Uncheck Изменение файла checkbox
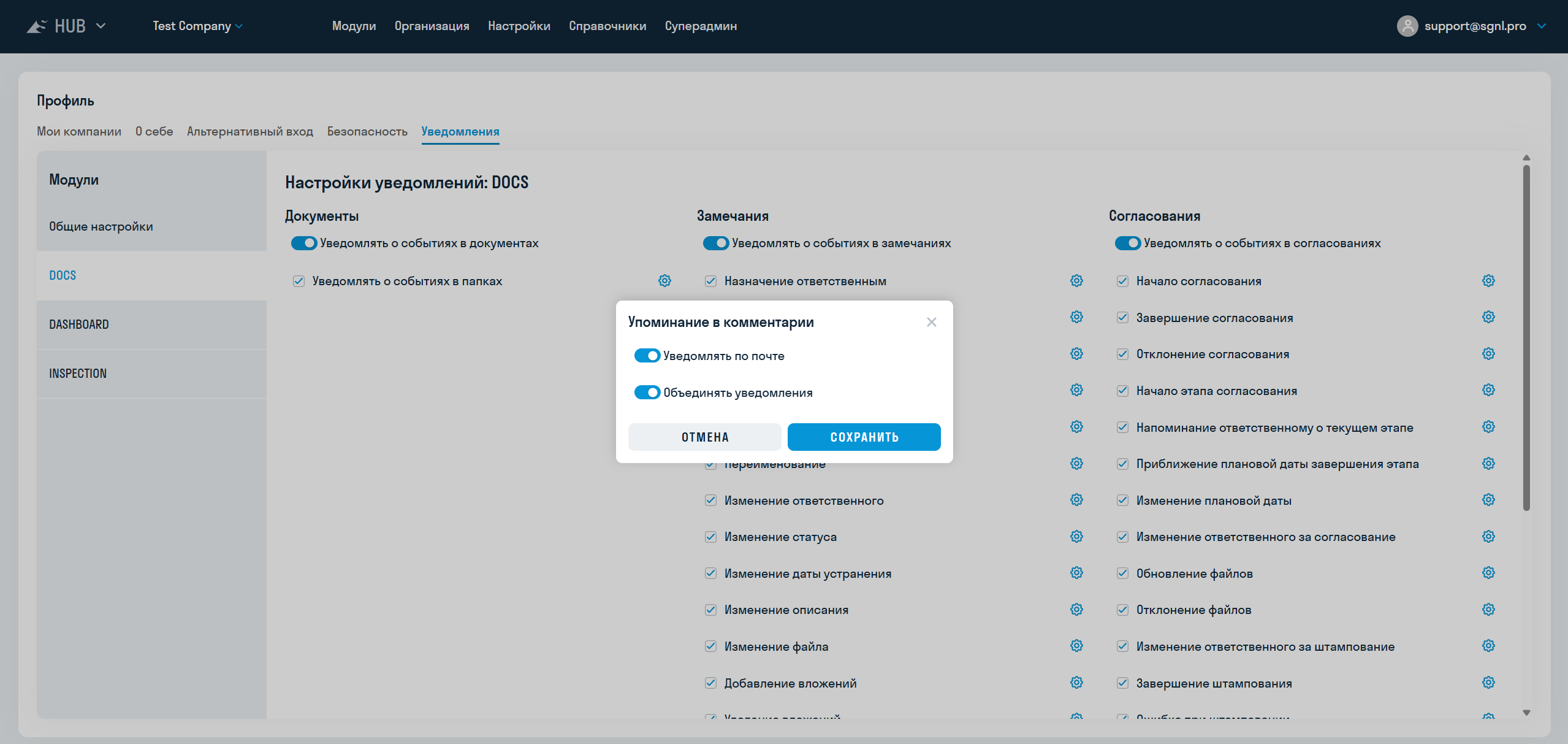This screenshot has height=744, width=1568. point(710,646)
